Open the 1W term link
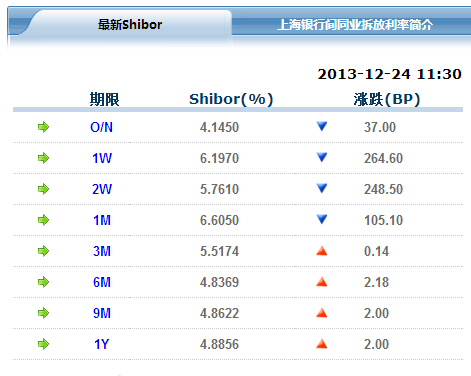This screenshot has width=471, height=376. pos(102,158)
